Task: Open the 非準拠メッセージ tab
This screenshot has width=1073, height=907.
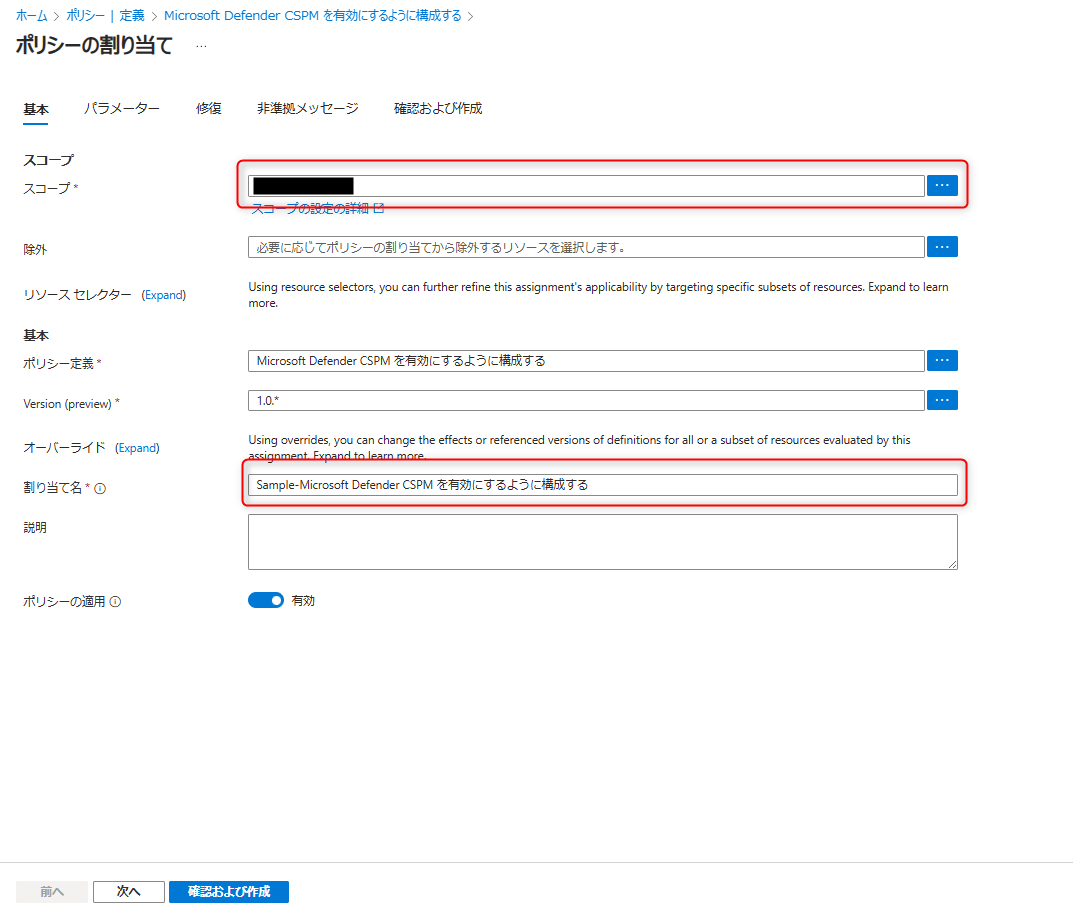Action: coord(307,108)
